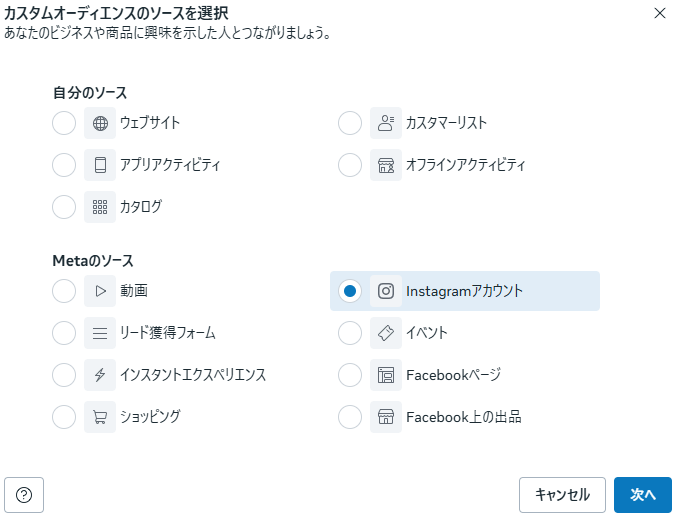Click the shopping cart icon

click(x=100, y=417)
